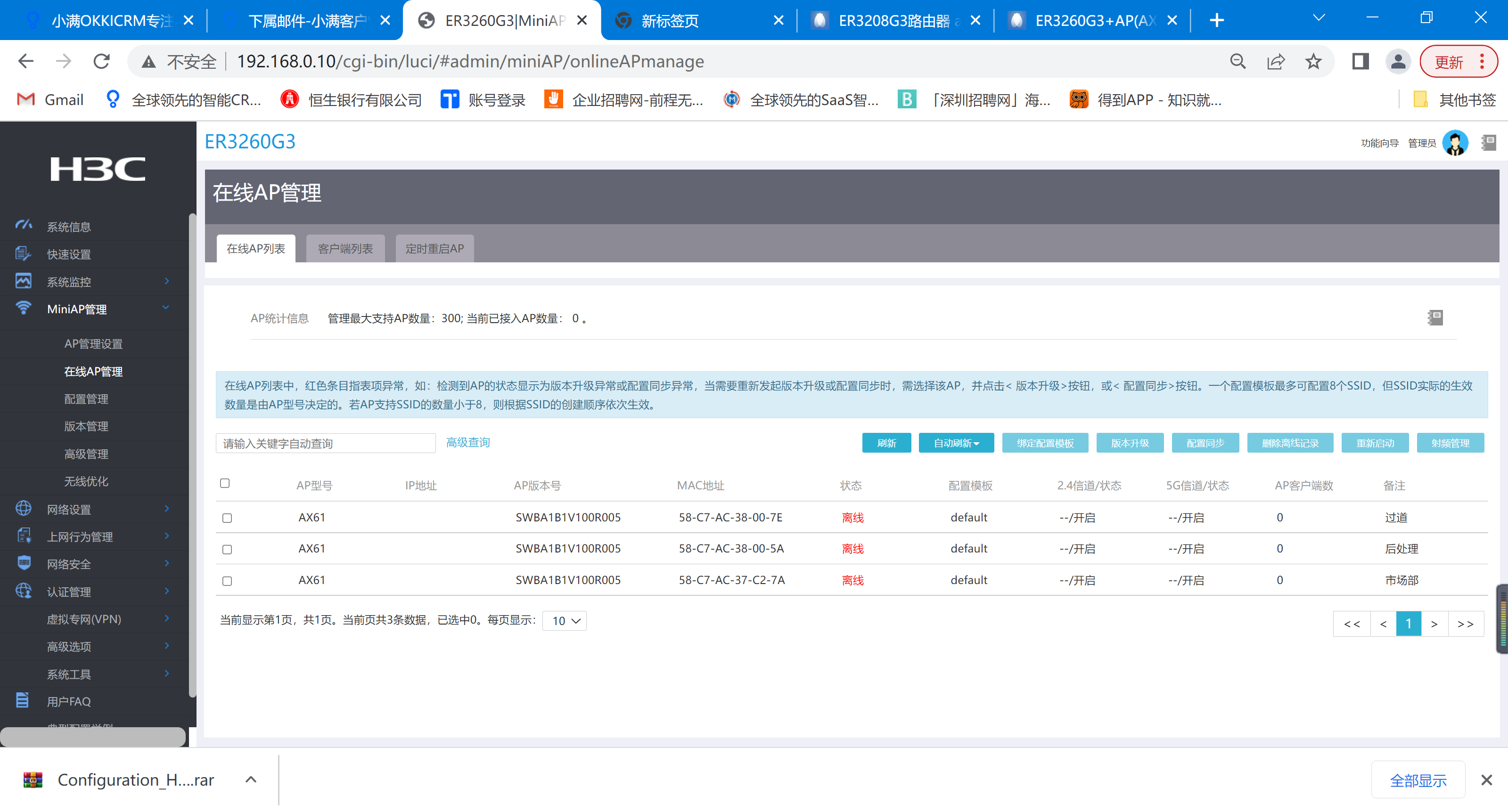The height and width of the screenshot is (812, 1508).
Task: Click the 用户FAQ document icon
Action: click(x=22, y=700)
